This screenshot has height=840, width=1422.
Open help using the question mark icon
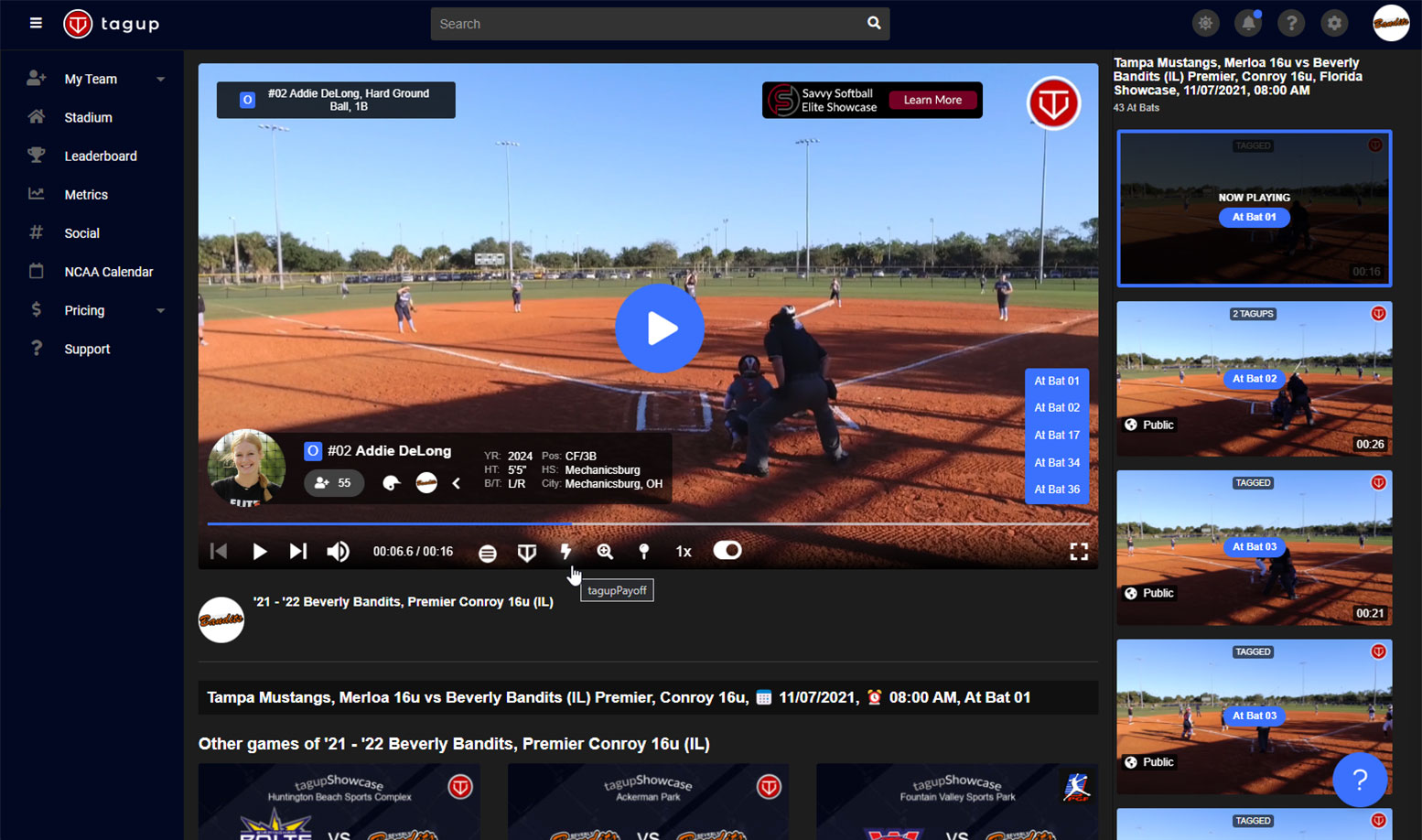point(1291,23)
